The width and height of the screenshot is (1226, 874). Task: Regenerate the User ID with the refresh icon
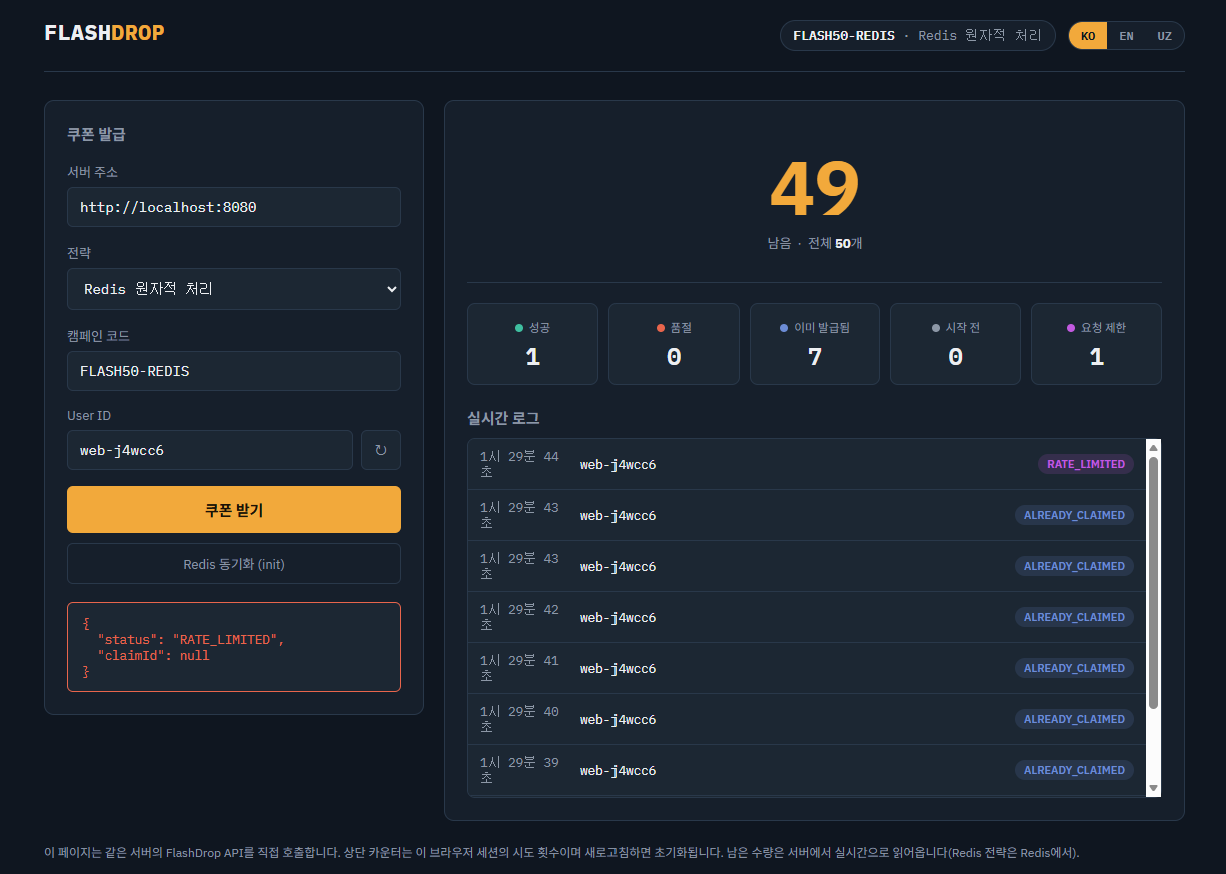[381, 450]
